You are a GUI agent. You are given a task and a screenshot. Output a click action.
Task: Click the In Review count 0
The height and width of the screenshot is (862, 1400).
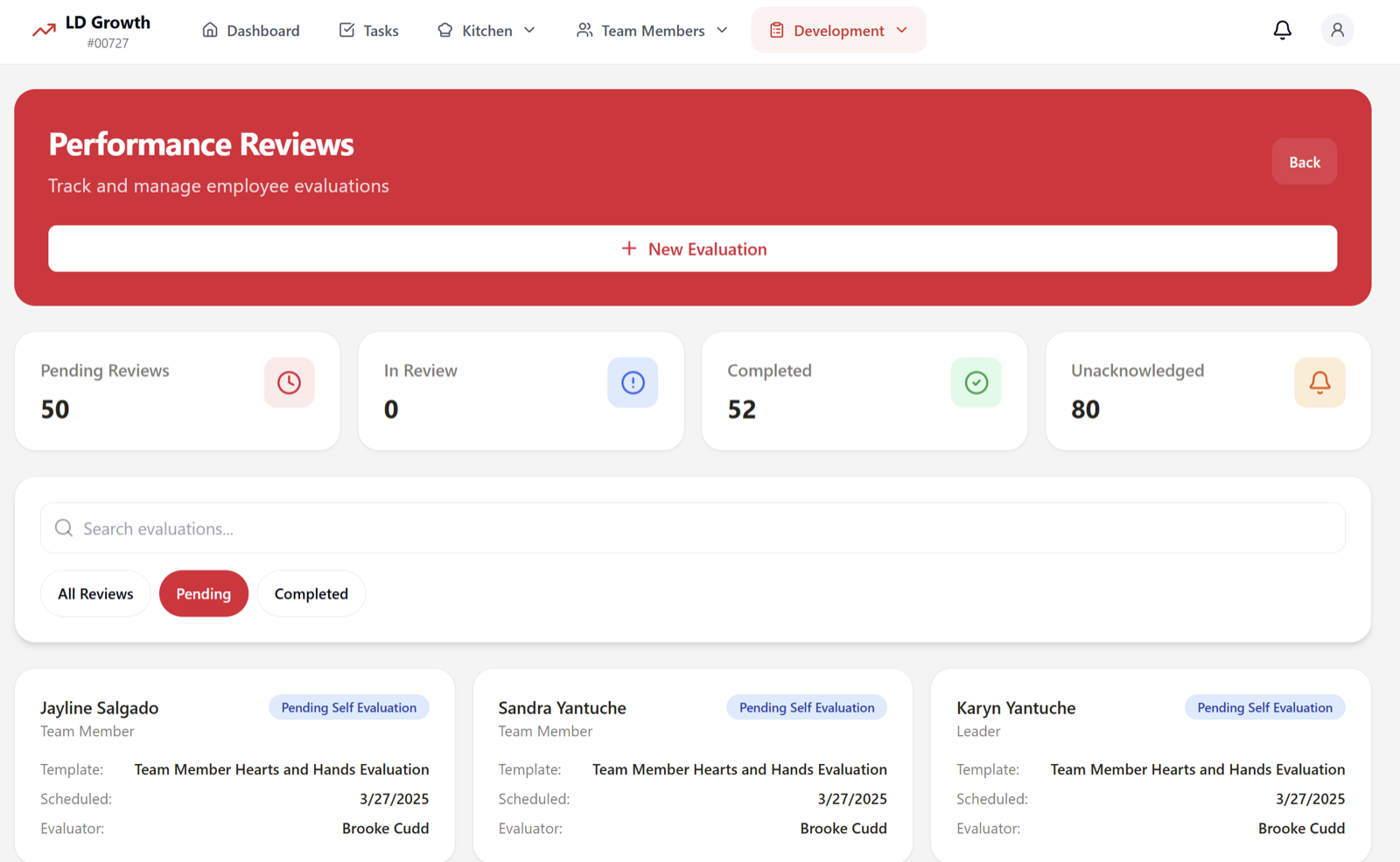[x=391, y=409]
